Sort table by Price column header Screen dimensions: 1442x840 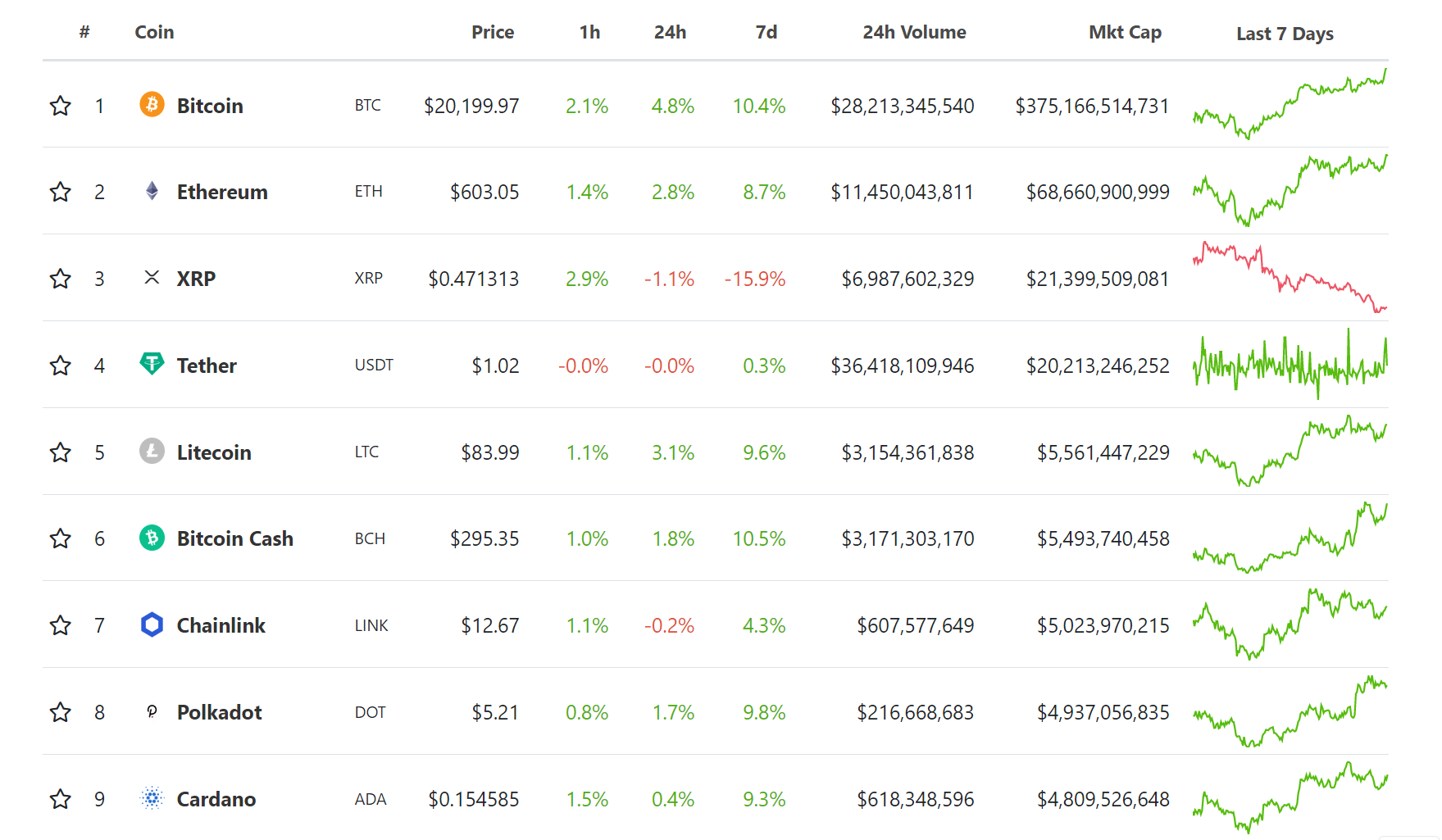[493, 32]
